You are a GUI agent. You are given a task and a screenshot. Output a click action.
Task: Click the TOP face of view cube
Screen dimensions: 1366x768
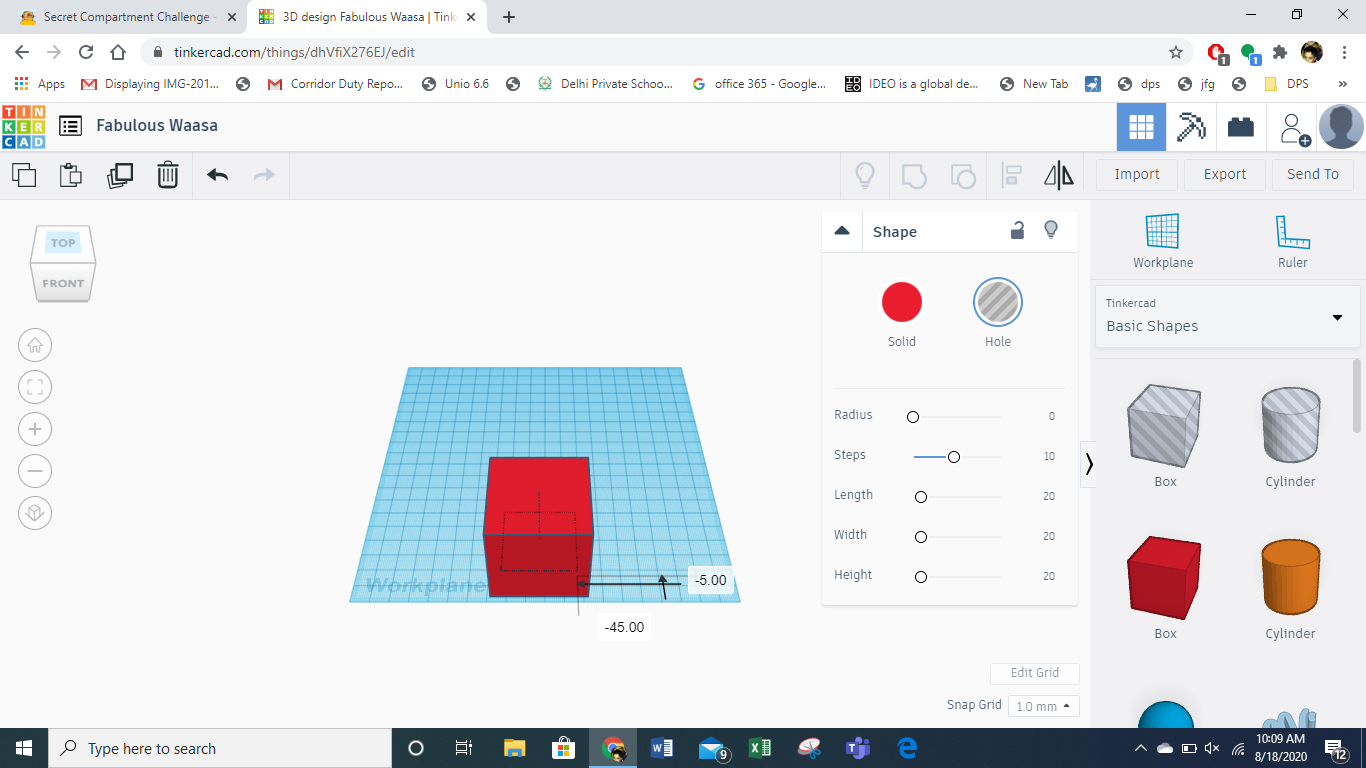[x=63, y=243]
